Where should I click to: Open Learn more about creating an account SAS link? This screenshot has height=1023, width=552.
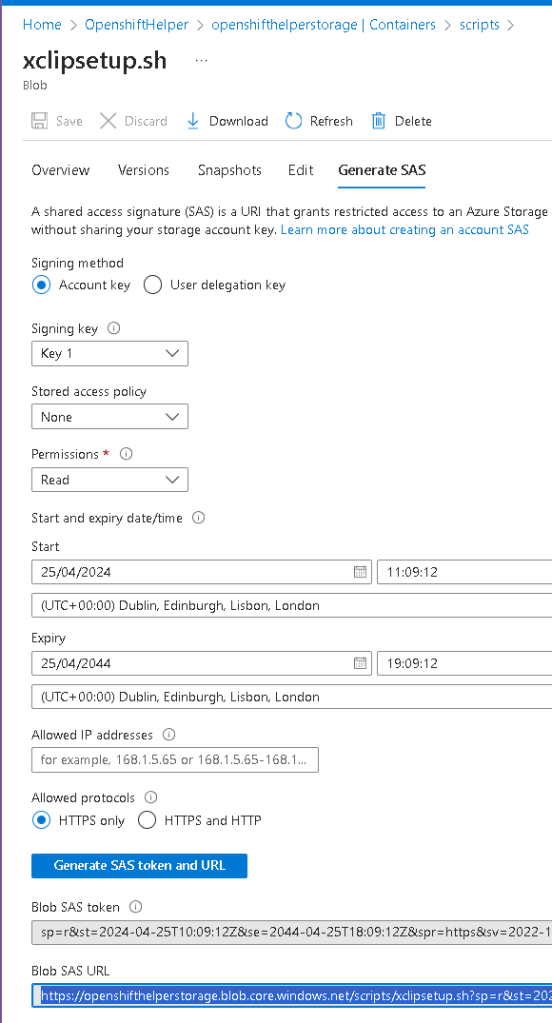pyautogui.click(x=405, y=230)
